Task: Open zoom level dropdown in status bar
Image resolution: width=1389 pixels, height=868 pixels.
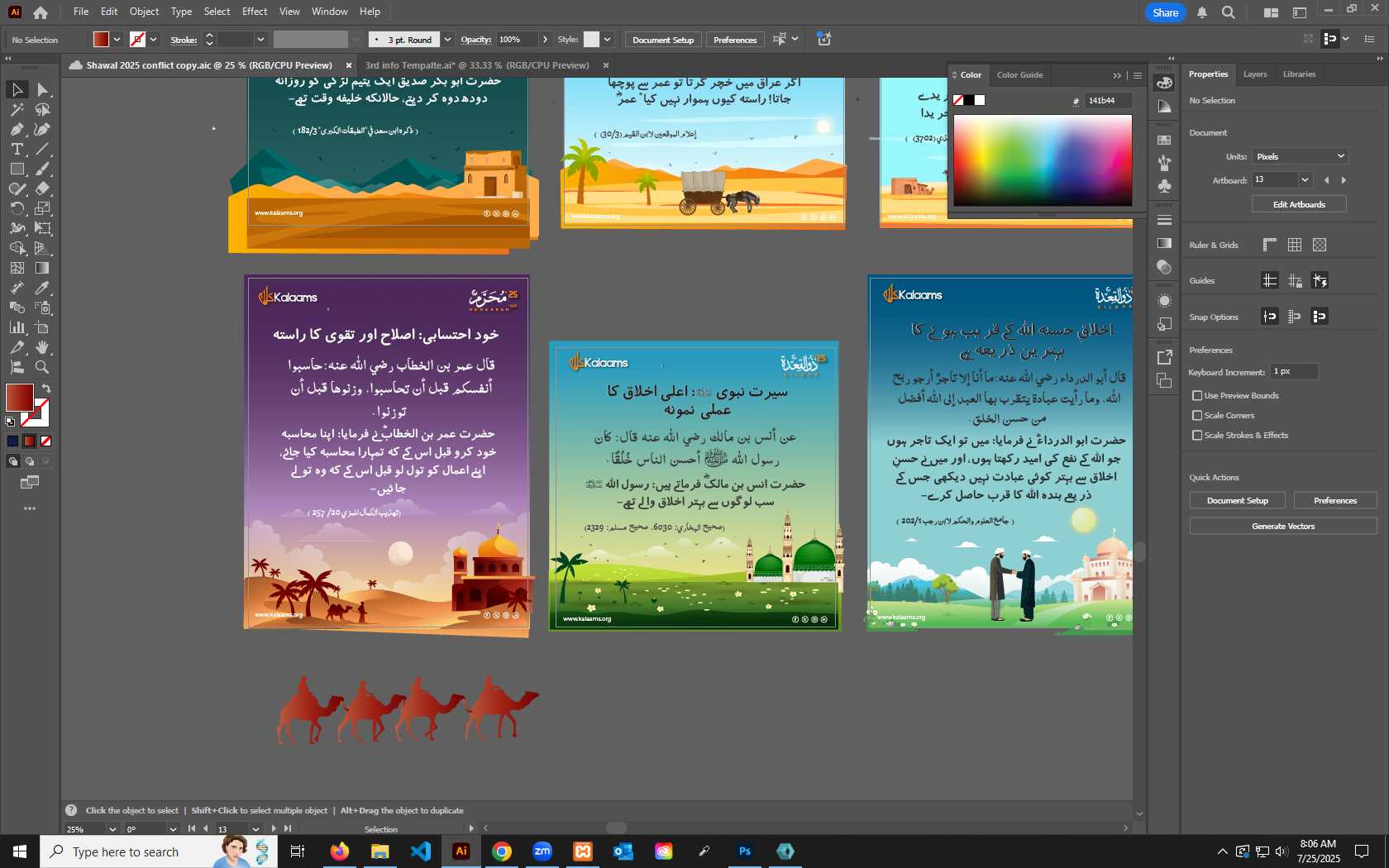Action: pyautogui.click(x=112, y=829)
